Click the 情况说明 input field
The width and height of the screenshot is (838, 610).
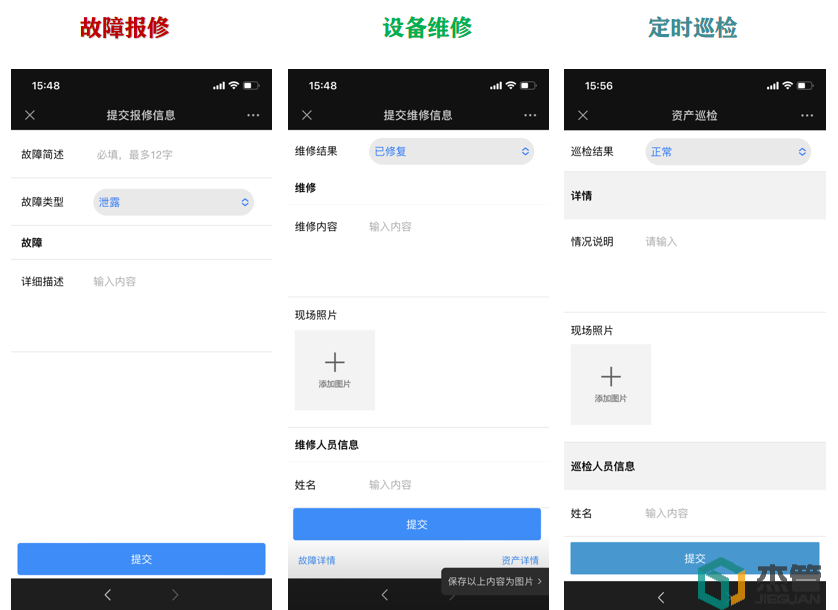point(731,270)
